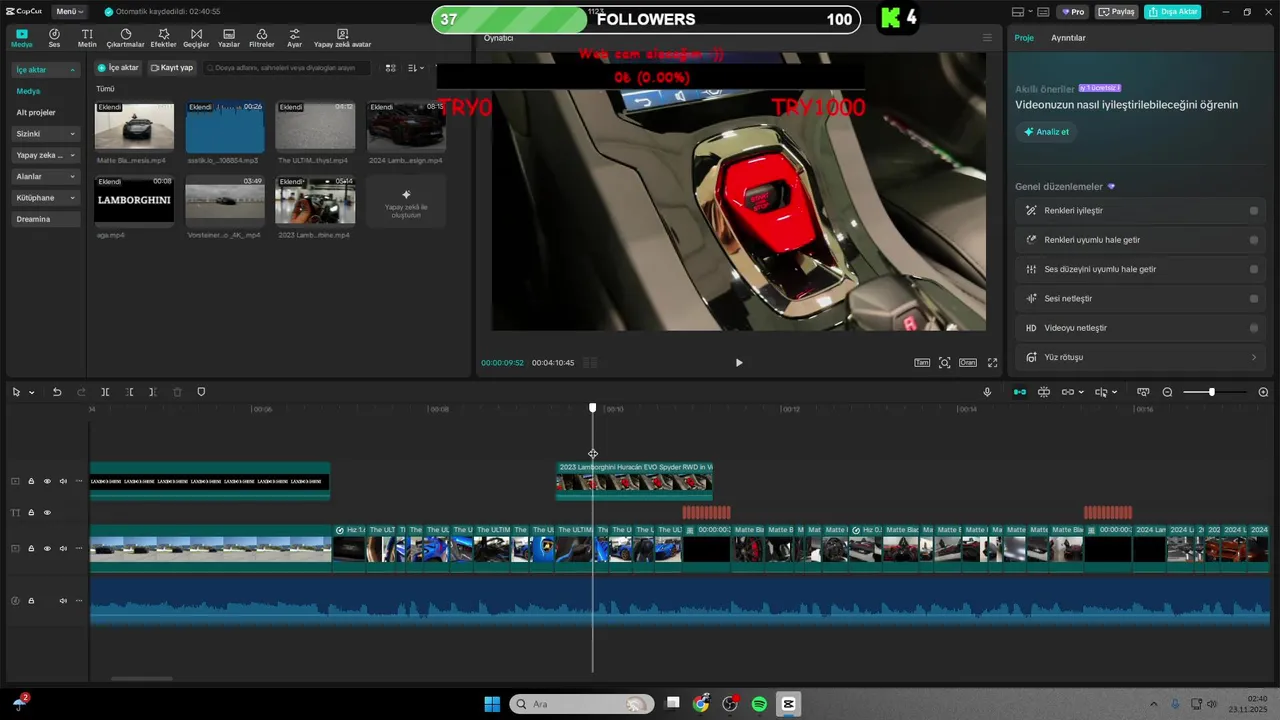Click delete-left trim tool in timeline toolbar
The height and width of the screenshot is (720, 1280).
coord(129,392)
